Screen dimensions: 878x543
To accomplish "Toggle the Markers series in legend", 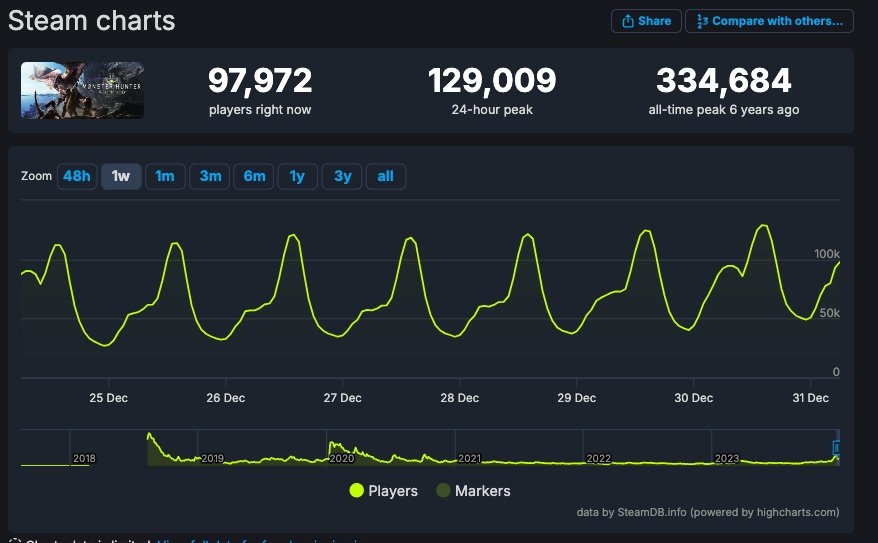I will pyautogui.click(x=473, y=491).
